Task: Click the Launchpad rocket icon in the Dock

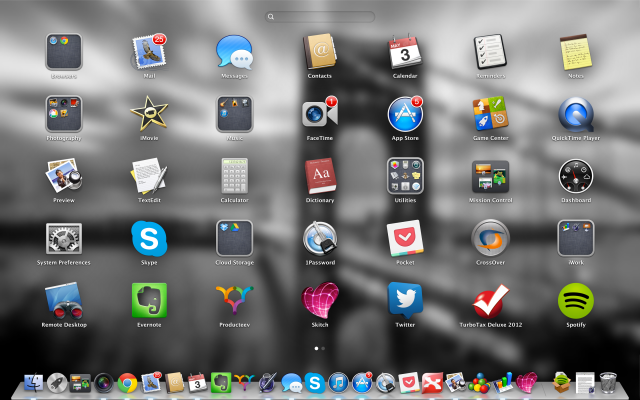Action: (57, 383)
